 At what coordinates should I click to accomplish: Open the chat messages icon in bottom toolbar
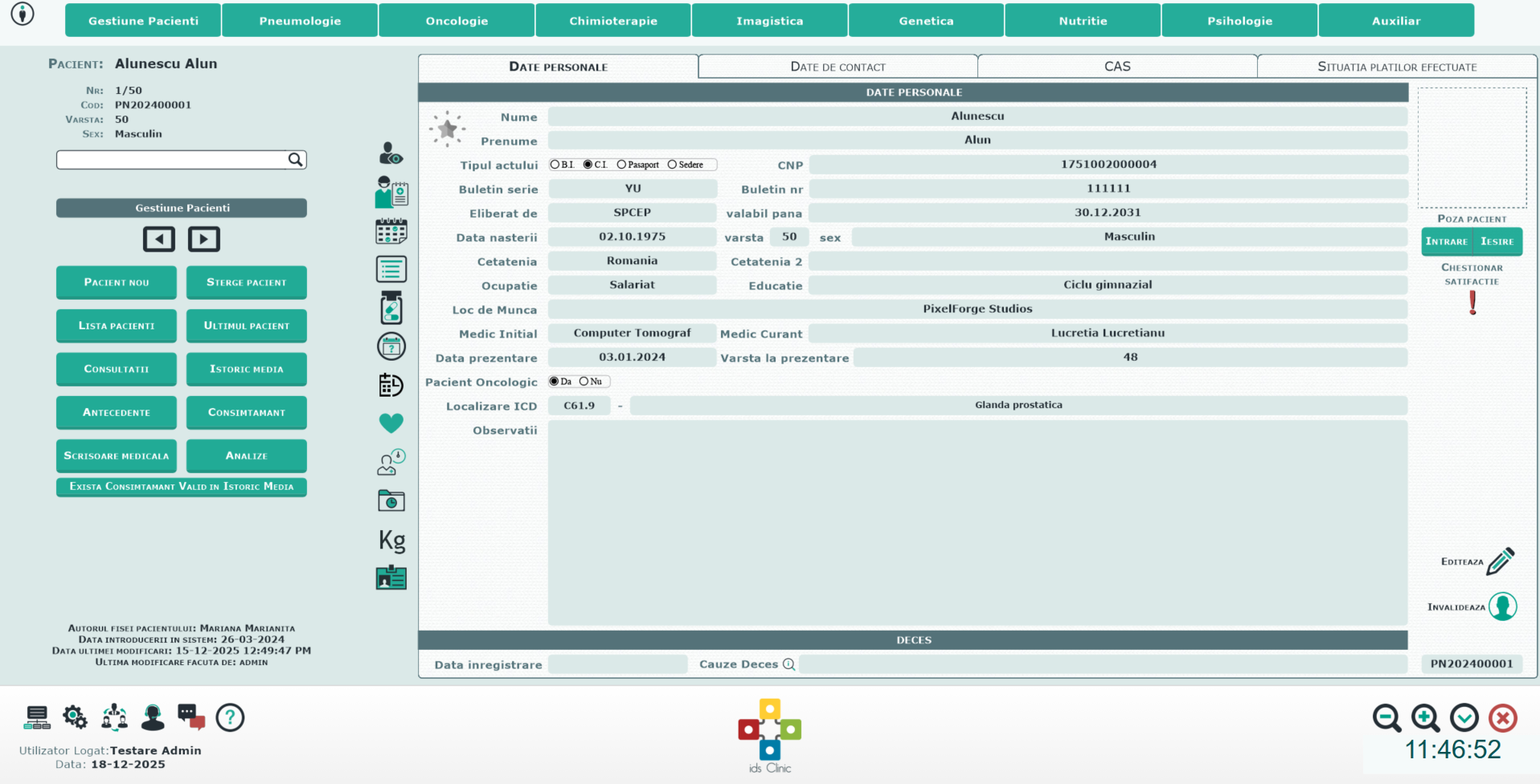point(191,717)
